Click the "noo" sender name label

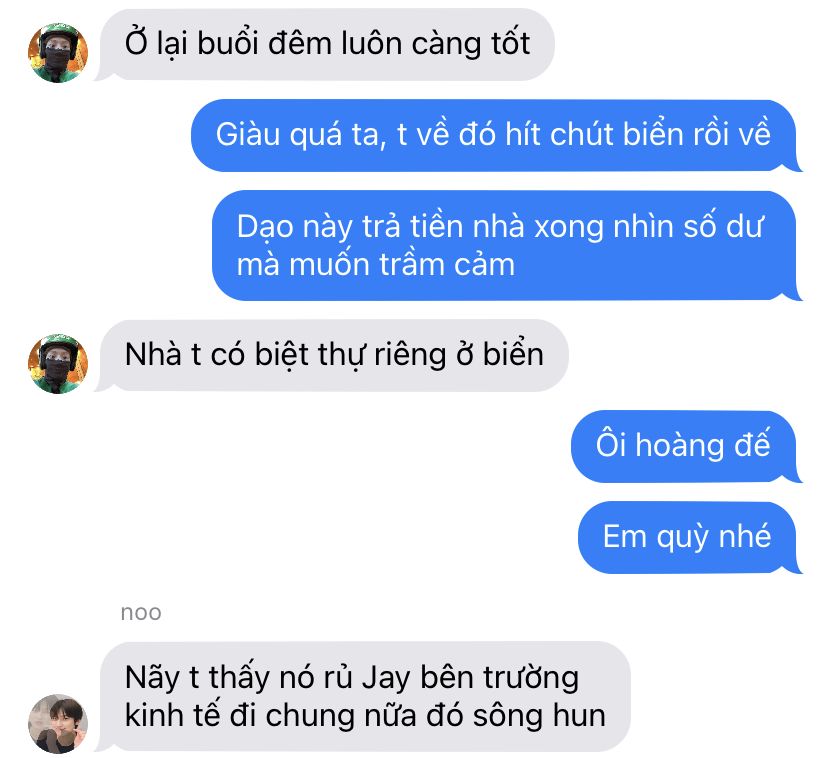[x=140, y=613]
